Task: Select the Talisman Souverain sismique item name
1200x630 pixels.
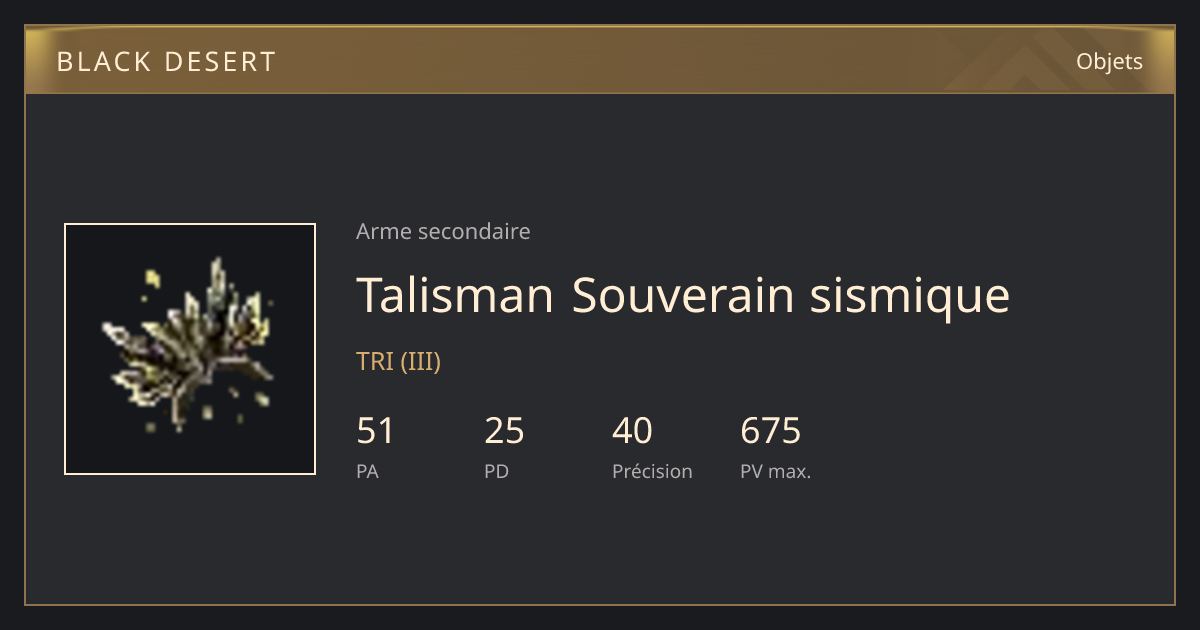Action: coord(683,296)
